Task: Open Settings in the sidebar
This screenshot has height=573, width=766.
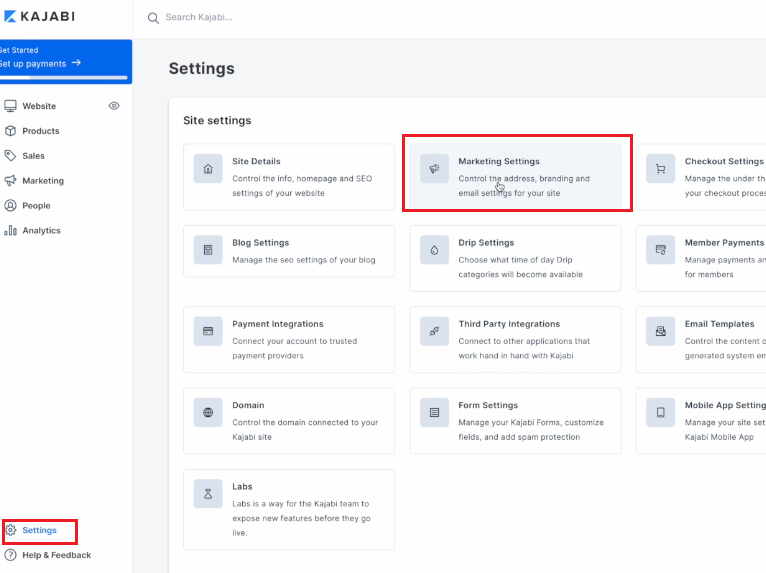Action: [40, 530]
